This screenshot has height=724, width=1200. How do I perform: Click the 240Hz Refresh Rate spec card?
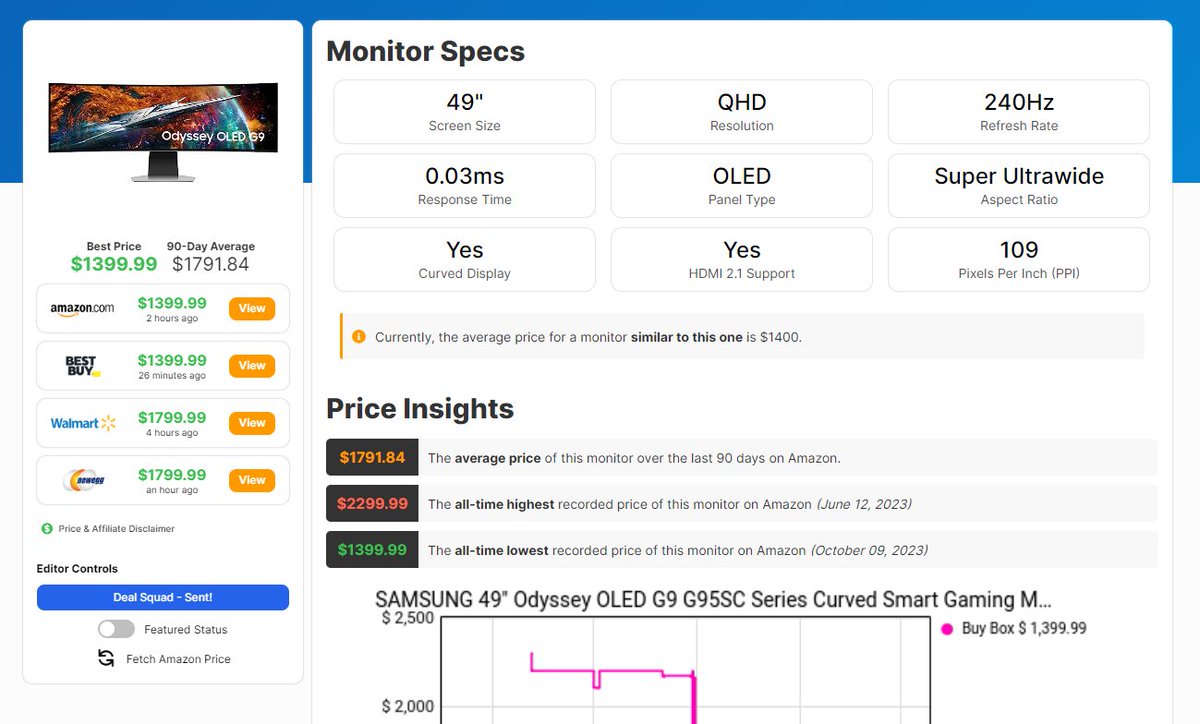click(1018, 112)
